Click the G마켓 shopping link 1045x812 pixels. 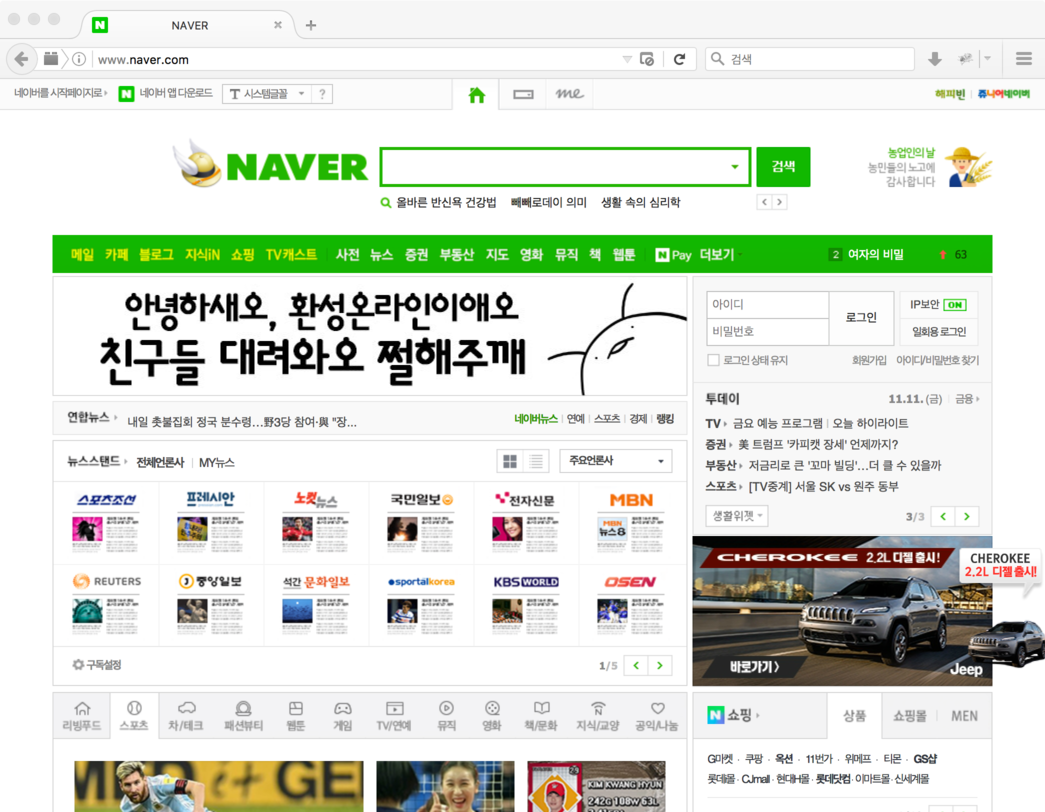pos(720,759)
